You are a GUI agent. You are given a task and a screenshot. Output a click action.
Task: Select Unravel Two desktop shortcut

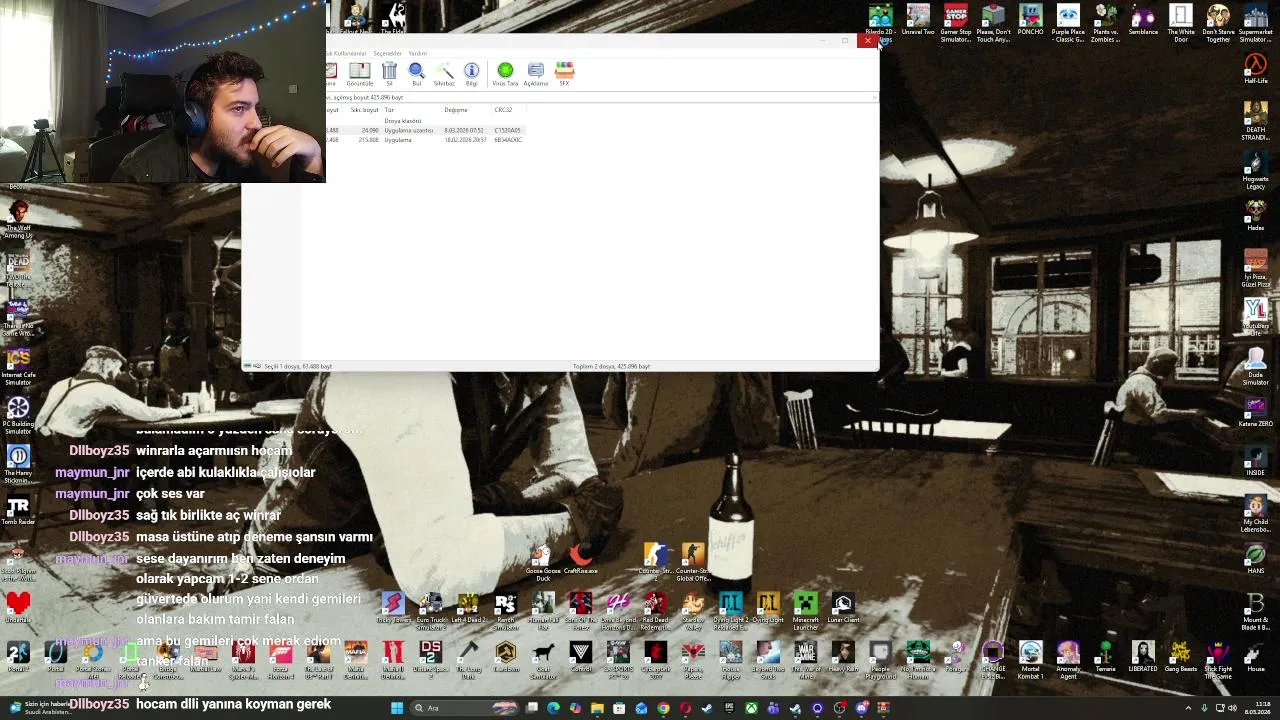(x=918, y=23)
